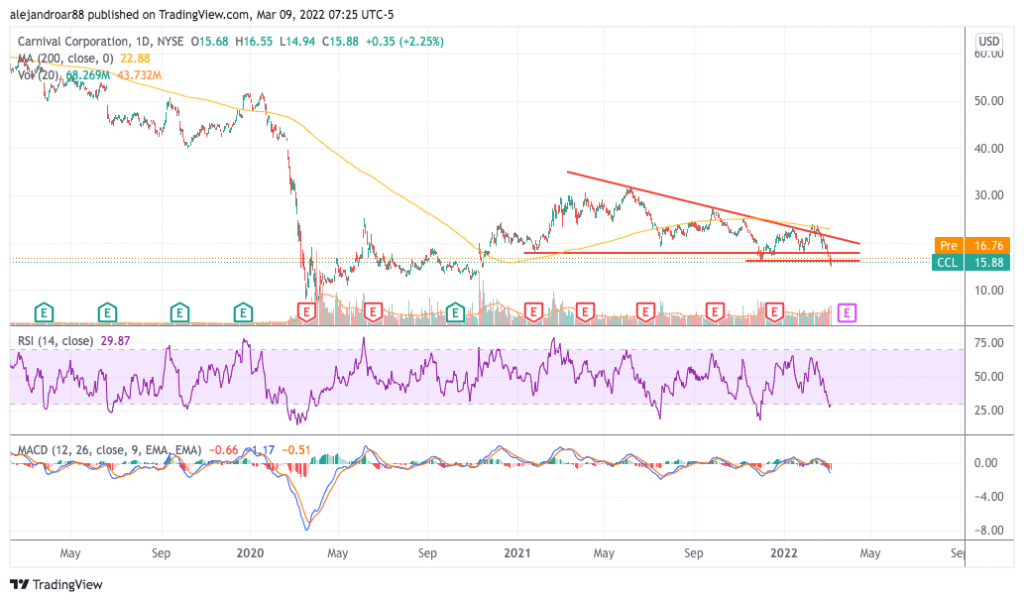Click the MACD signal value -0.51
This screenshot has width=1024, height=602.
[x=296, y=450]
